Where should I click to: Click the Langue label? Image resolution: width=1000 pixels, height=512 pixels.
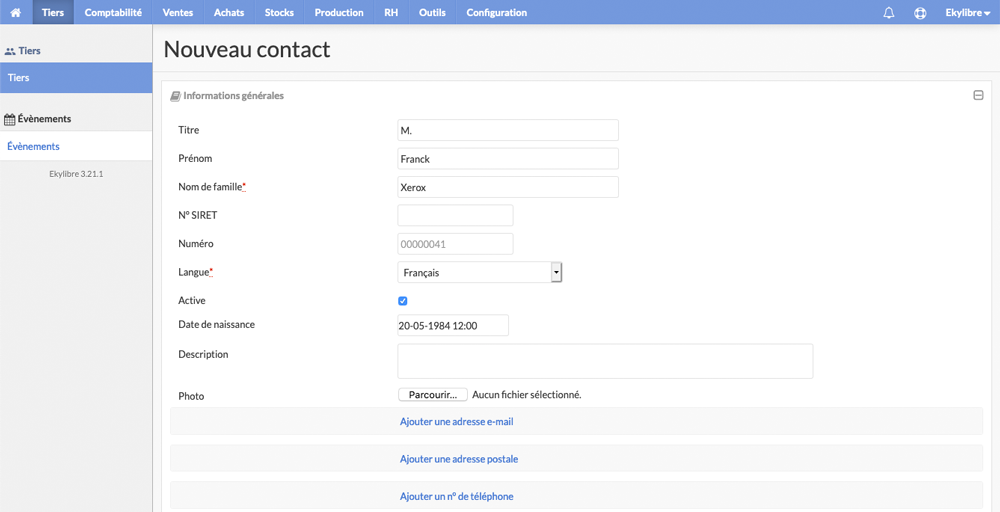[196, 272]
